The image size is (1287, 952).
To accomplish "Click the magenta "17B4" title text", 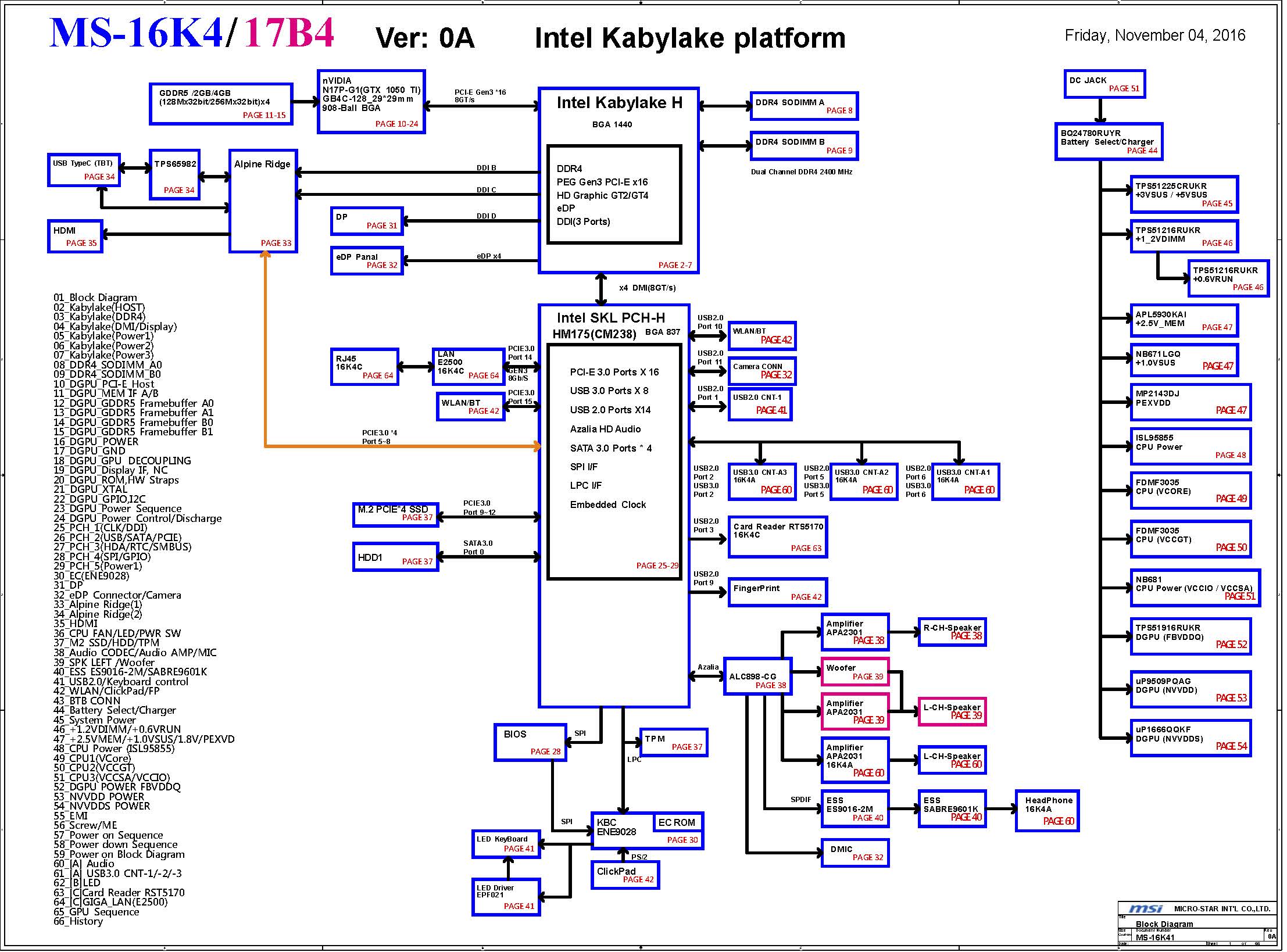I will tap(289, 33).
